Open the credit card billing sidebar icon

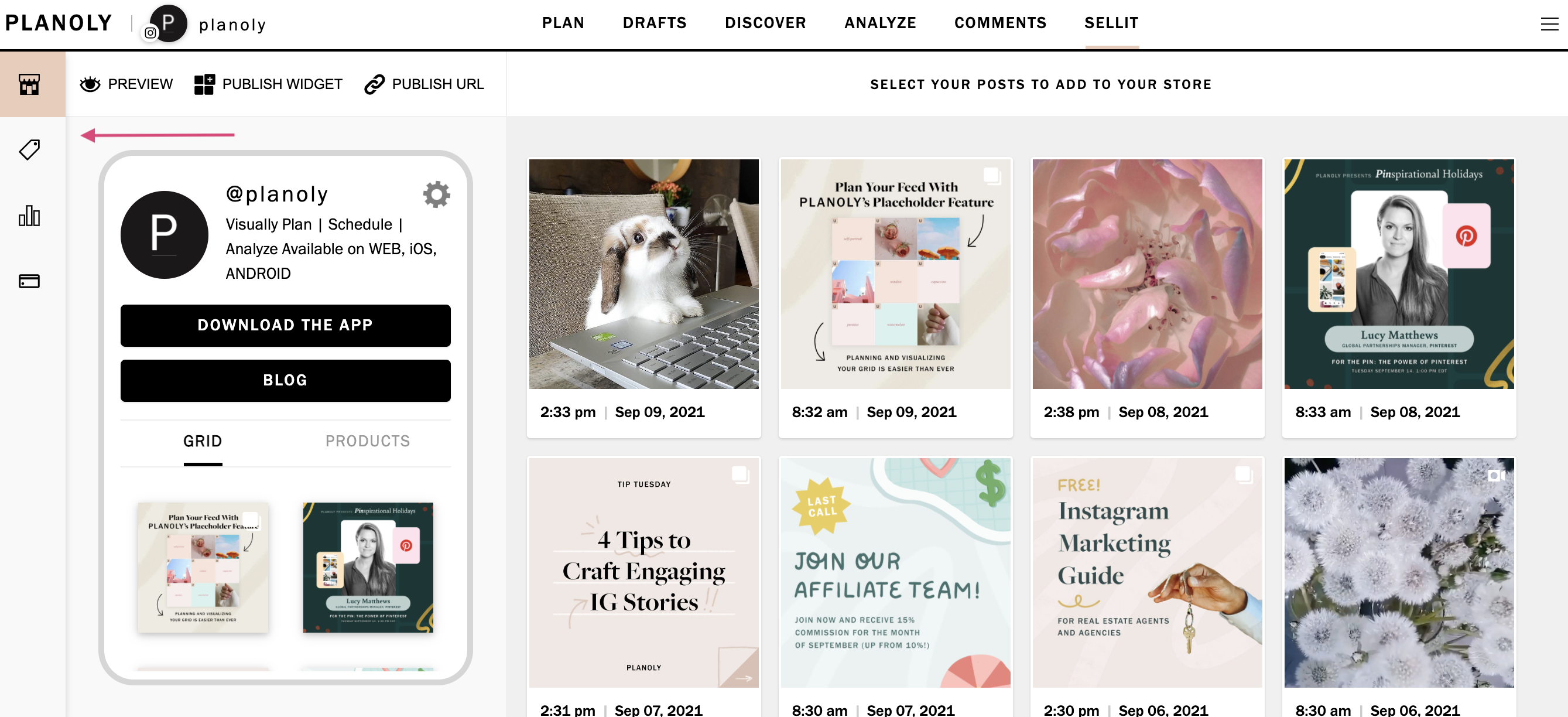pos(29,281)
